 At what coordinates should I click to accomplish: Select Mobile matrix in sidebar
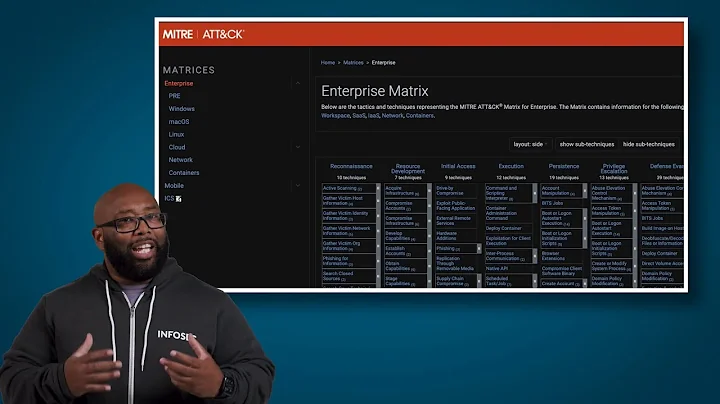(174, 185)
